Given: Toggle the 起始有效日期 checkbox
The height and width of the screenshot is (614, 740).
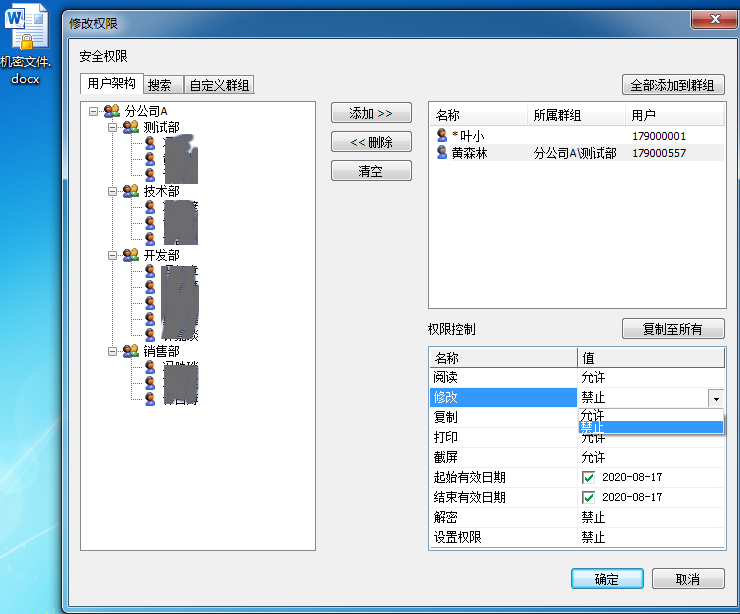Looking at the screenshot, I should coord(588,478).
